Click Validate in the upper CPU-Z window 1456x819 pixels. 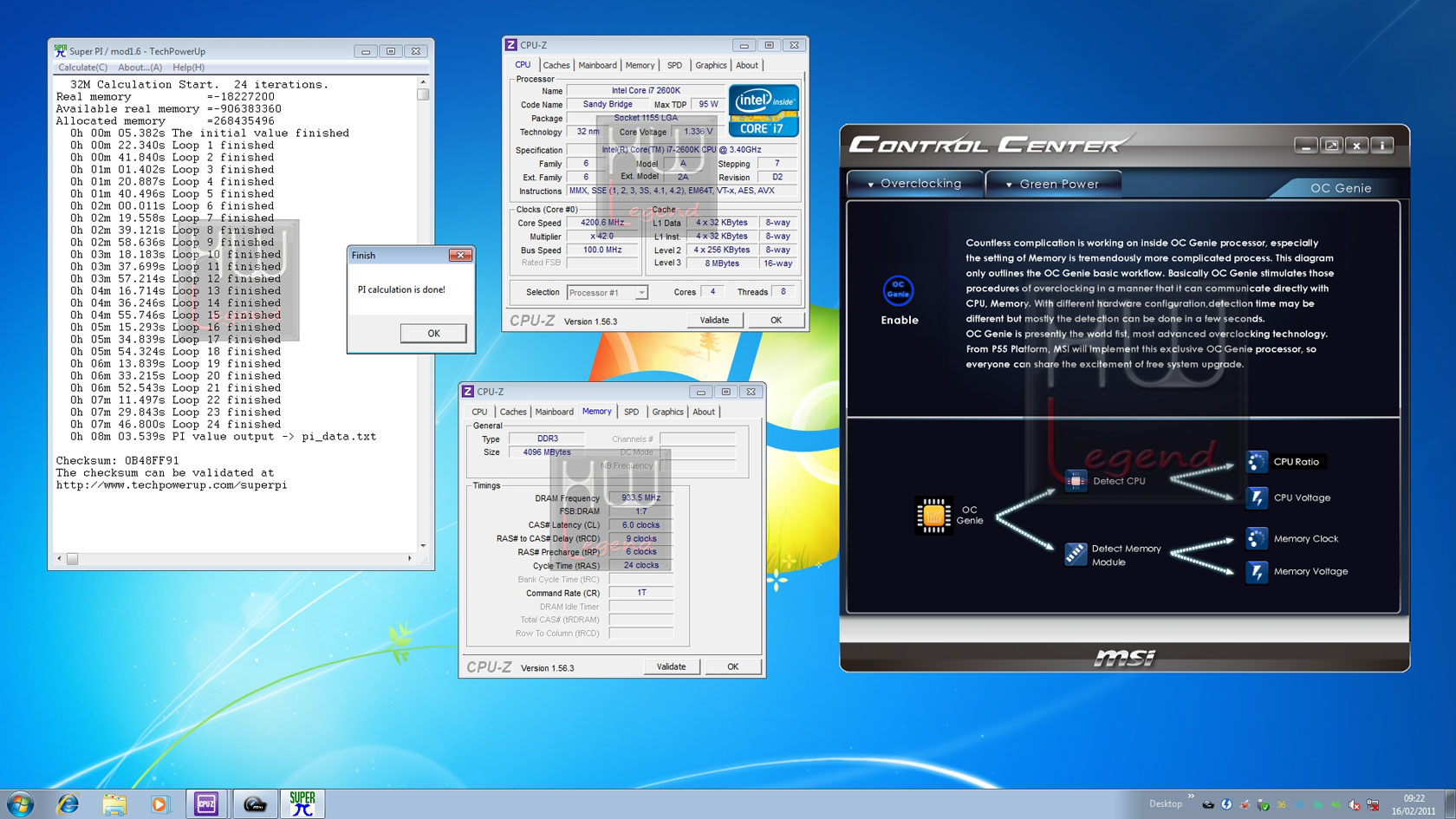pos(714,320)
